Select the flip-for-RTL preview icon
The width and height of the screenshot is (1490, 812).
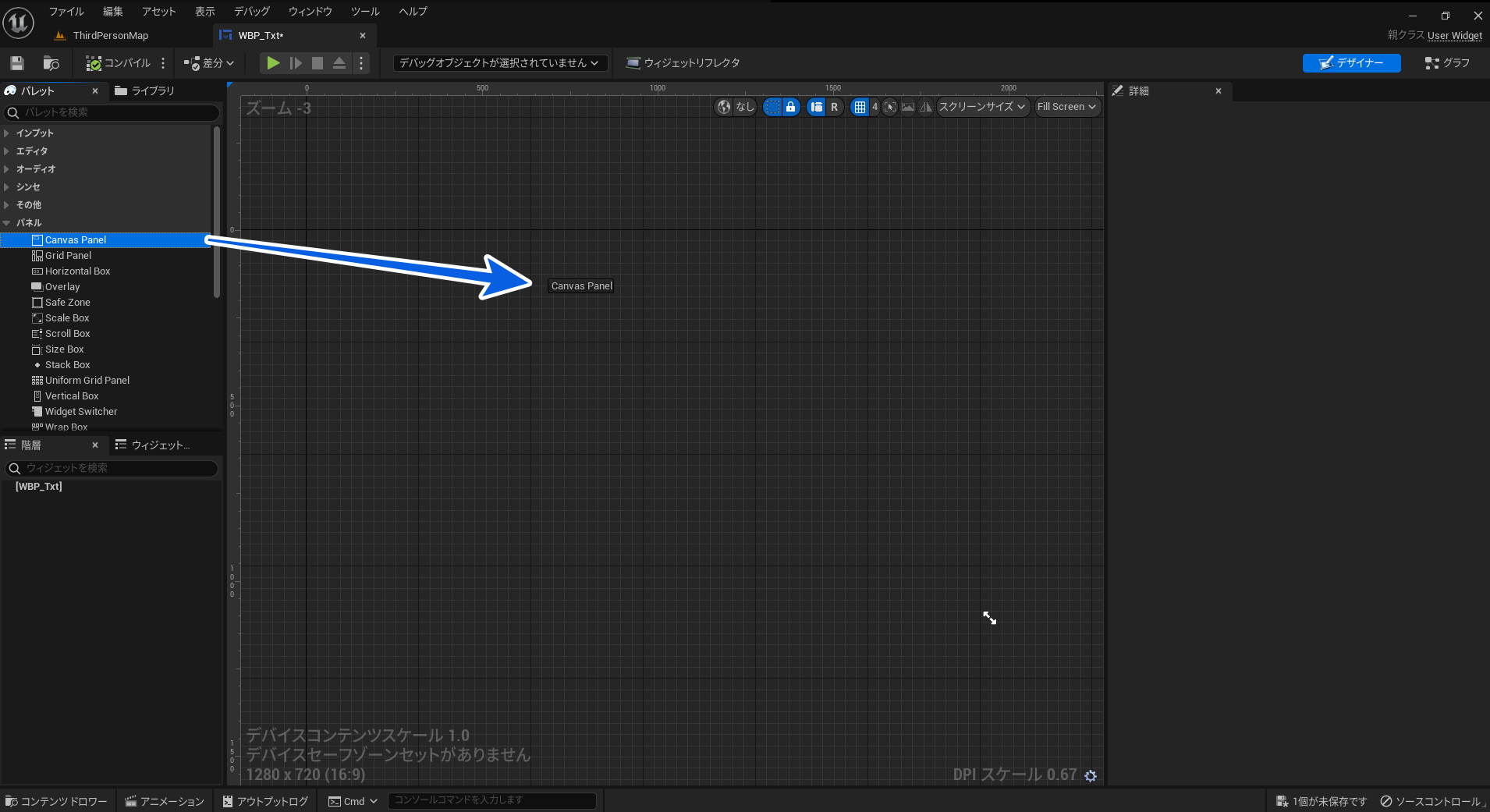927,107
